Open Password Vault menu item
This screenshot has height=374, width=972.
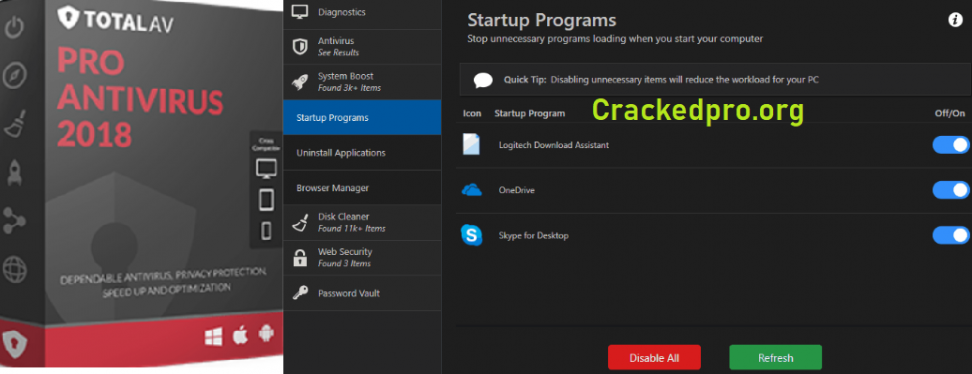click(x=362, y=293)
